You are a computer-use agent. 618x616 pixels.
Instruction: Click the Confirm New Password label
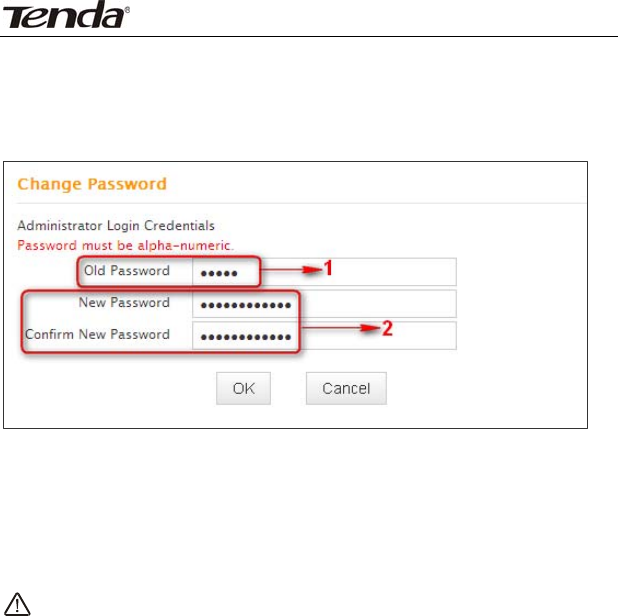coord(97,334)
